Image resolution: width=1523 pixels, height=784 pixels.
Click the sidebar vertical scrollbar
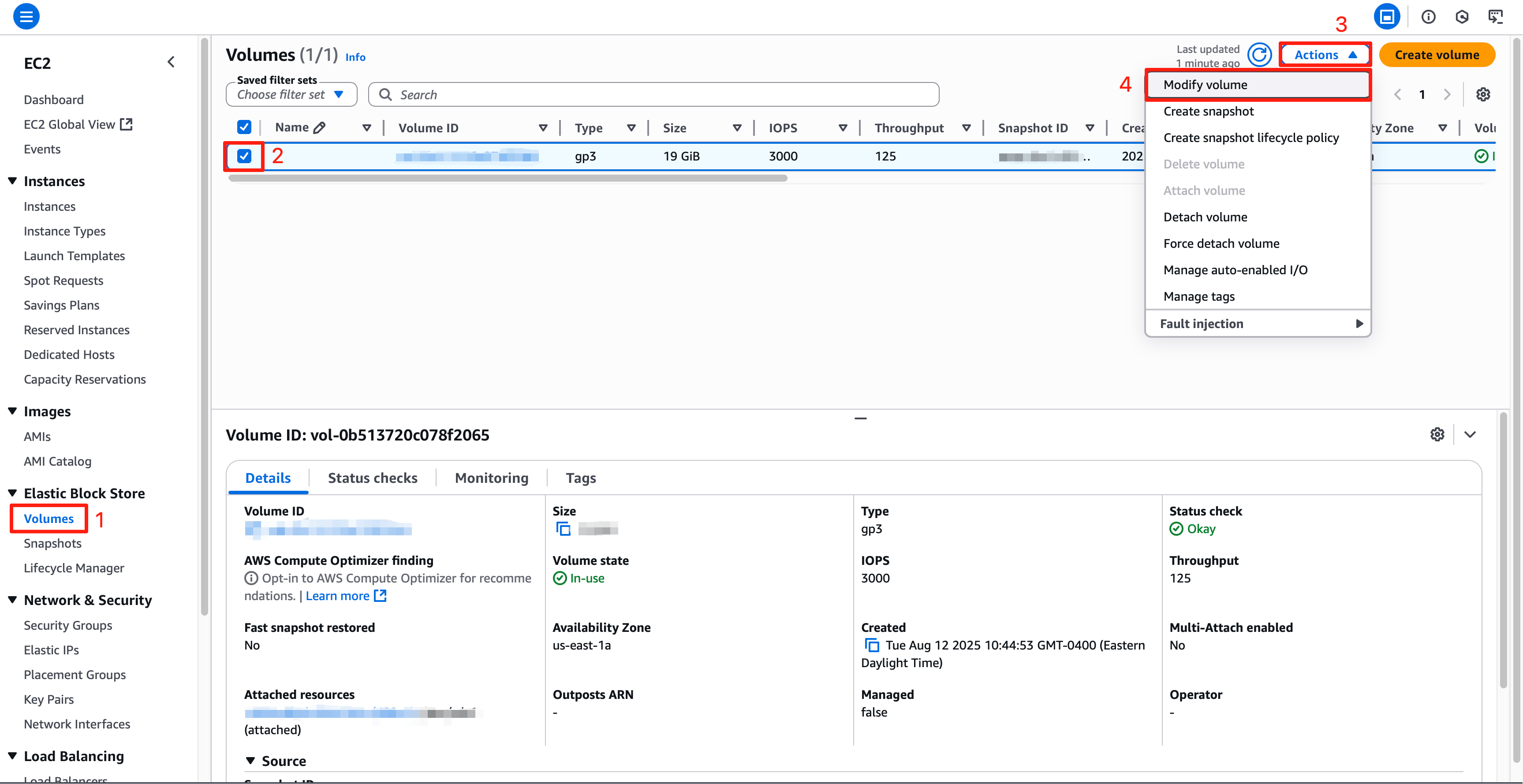click(x=205, y=326)
